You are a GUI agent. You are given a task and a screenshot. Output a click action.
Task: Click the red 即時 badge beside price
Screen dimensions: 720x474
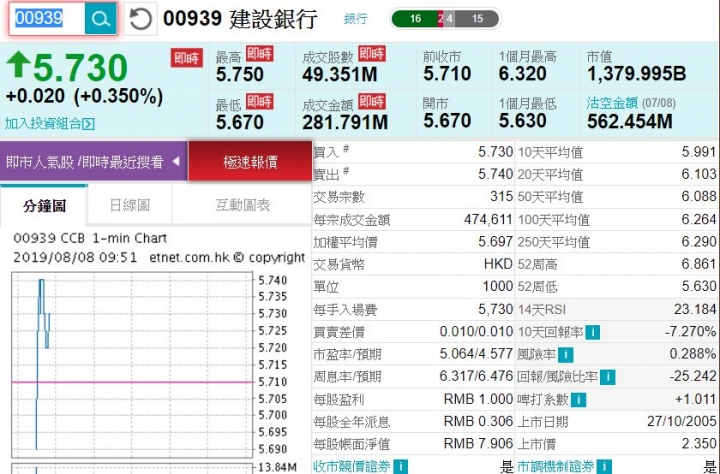[186, 58]
